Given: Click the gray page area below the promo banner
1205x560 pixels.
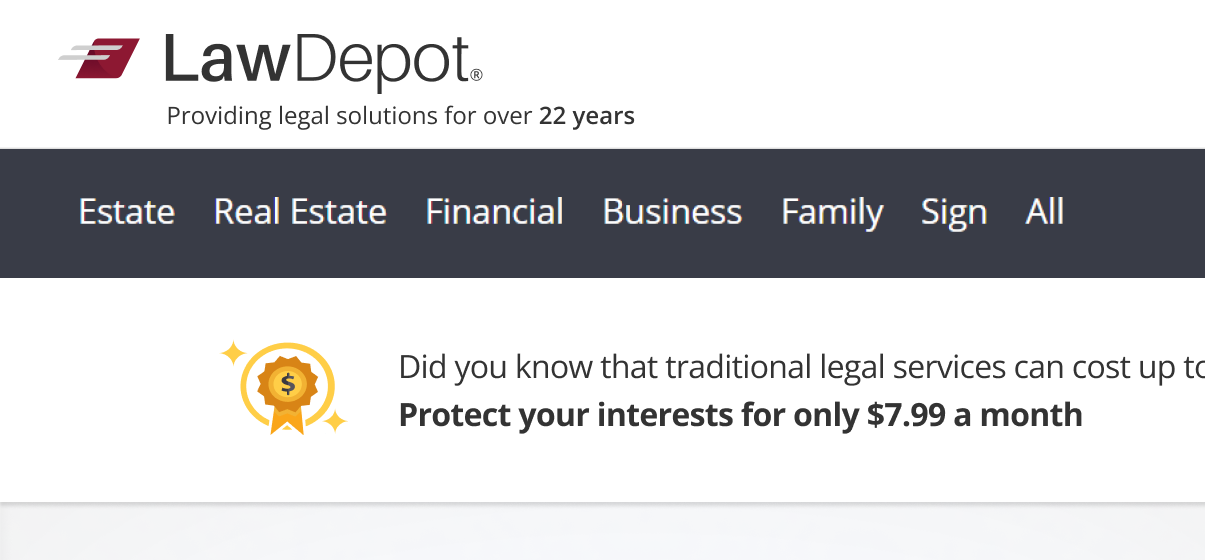Looking at the screenshot, I should (x=600, y=535).
